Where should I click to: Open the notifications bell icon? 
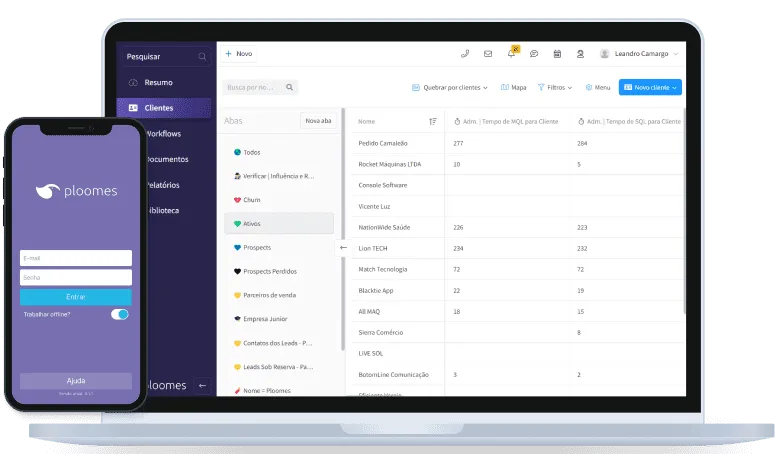tap(512, 54)
